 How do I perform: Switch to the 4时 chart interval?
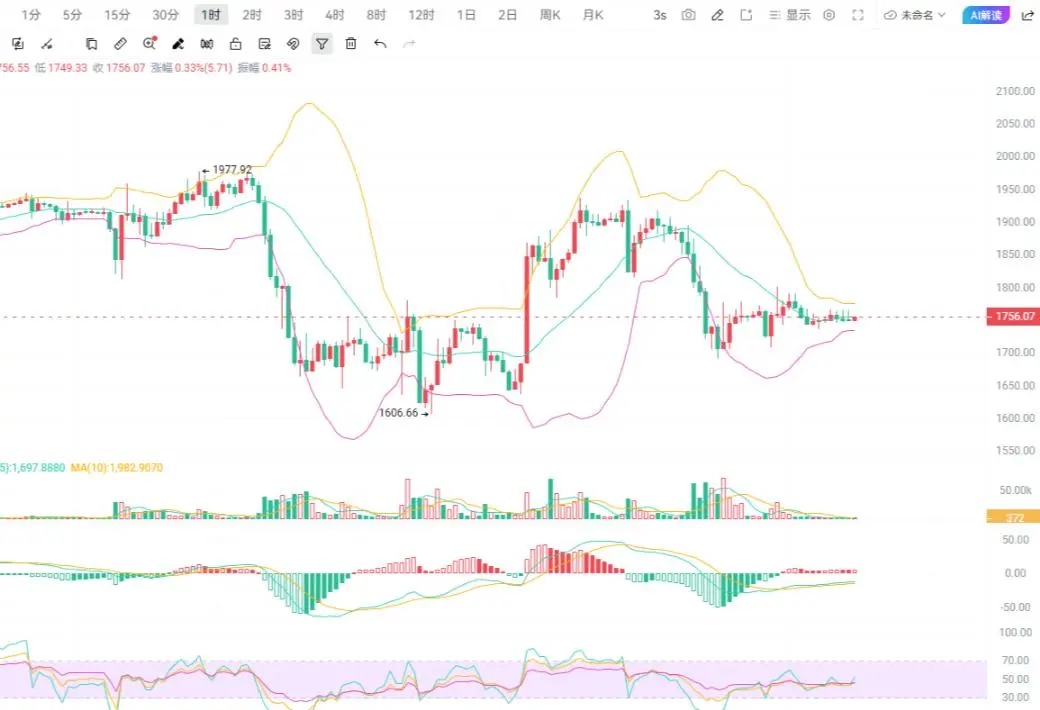tap(334, 15)
